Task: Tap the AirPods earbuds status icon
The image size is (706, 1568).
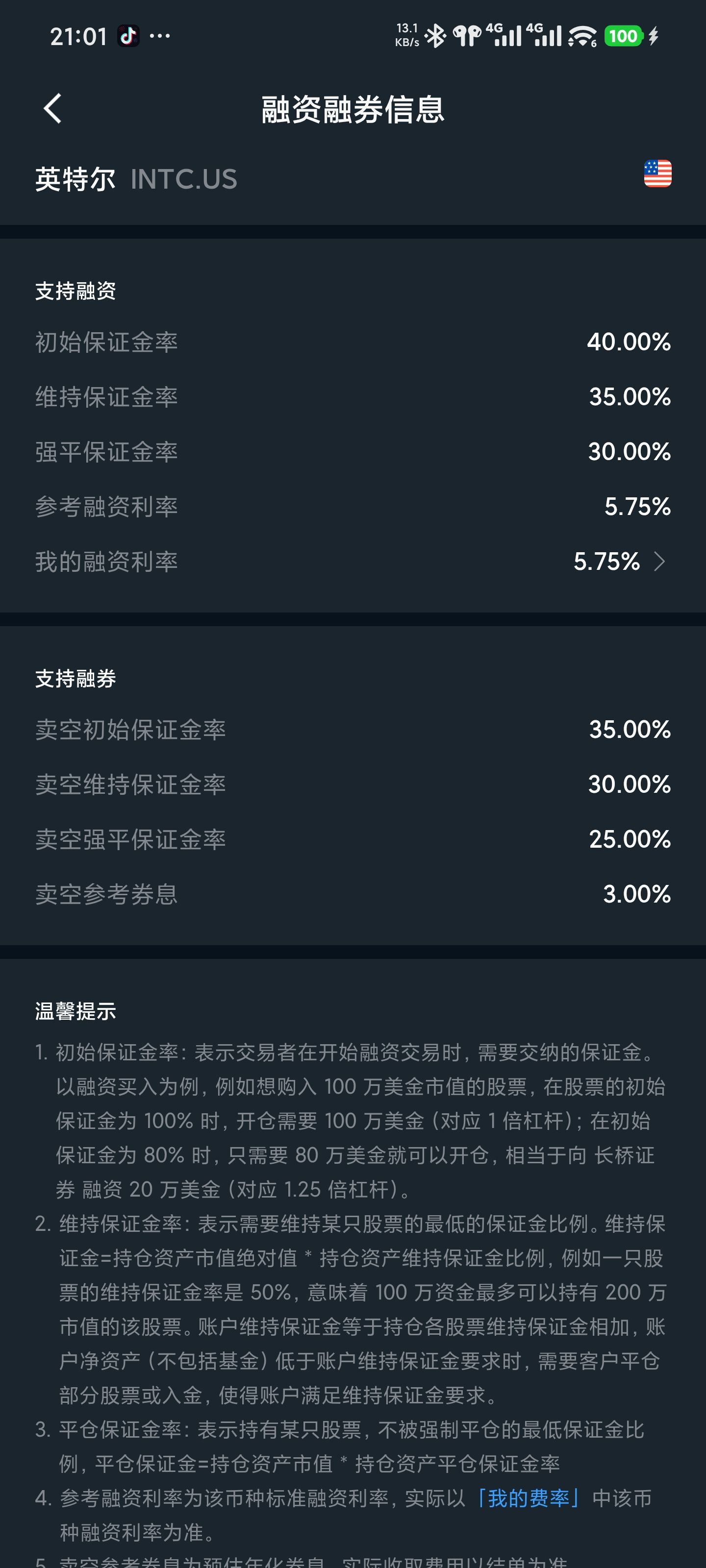Action: pyautogui.click(x=467, y=36)
